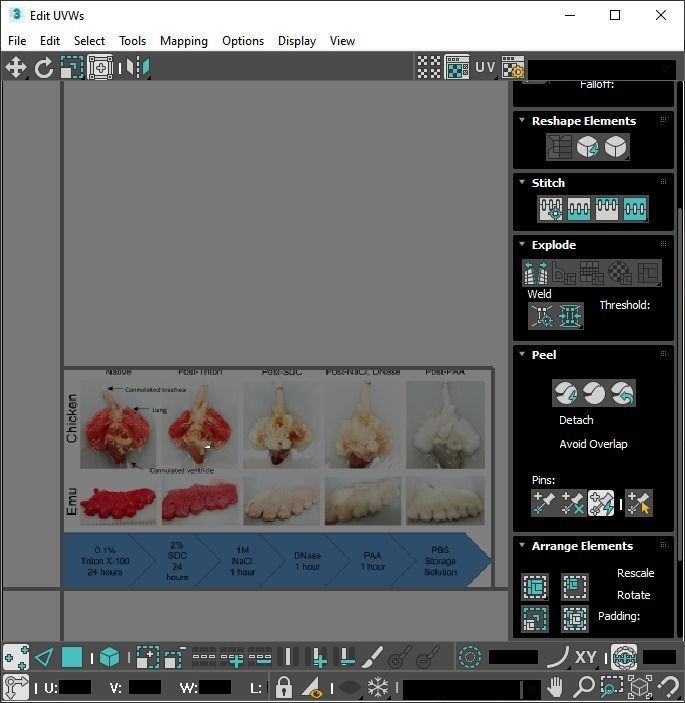This screenshot has width=685, height=703.
Task: Click the Select Pinned icon with cursor arrow
Action: [x=639, y=503]
